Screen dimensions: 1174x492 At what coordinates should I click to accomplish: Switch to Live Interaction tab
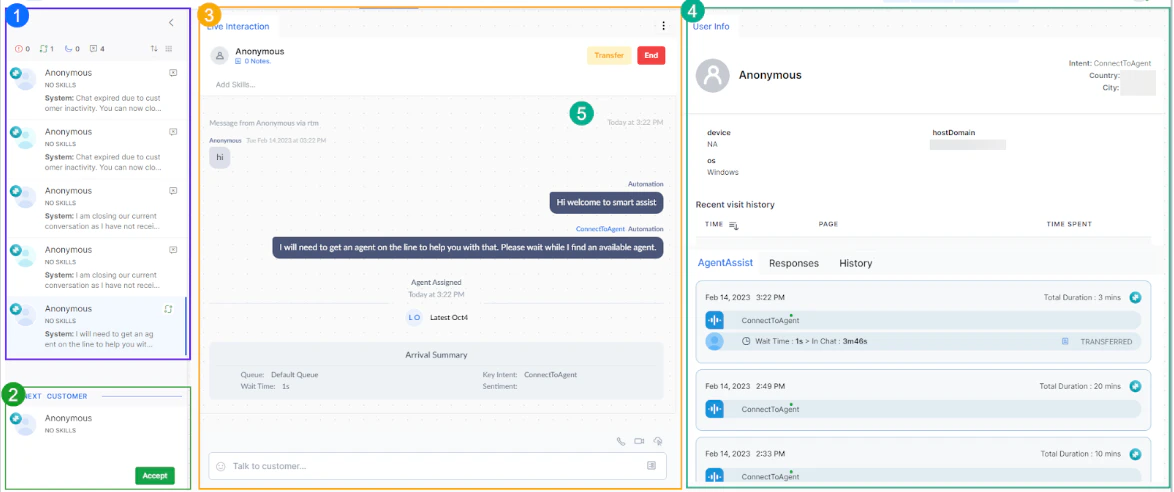click(238, 26)
